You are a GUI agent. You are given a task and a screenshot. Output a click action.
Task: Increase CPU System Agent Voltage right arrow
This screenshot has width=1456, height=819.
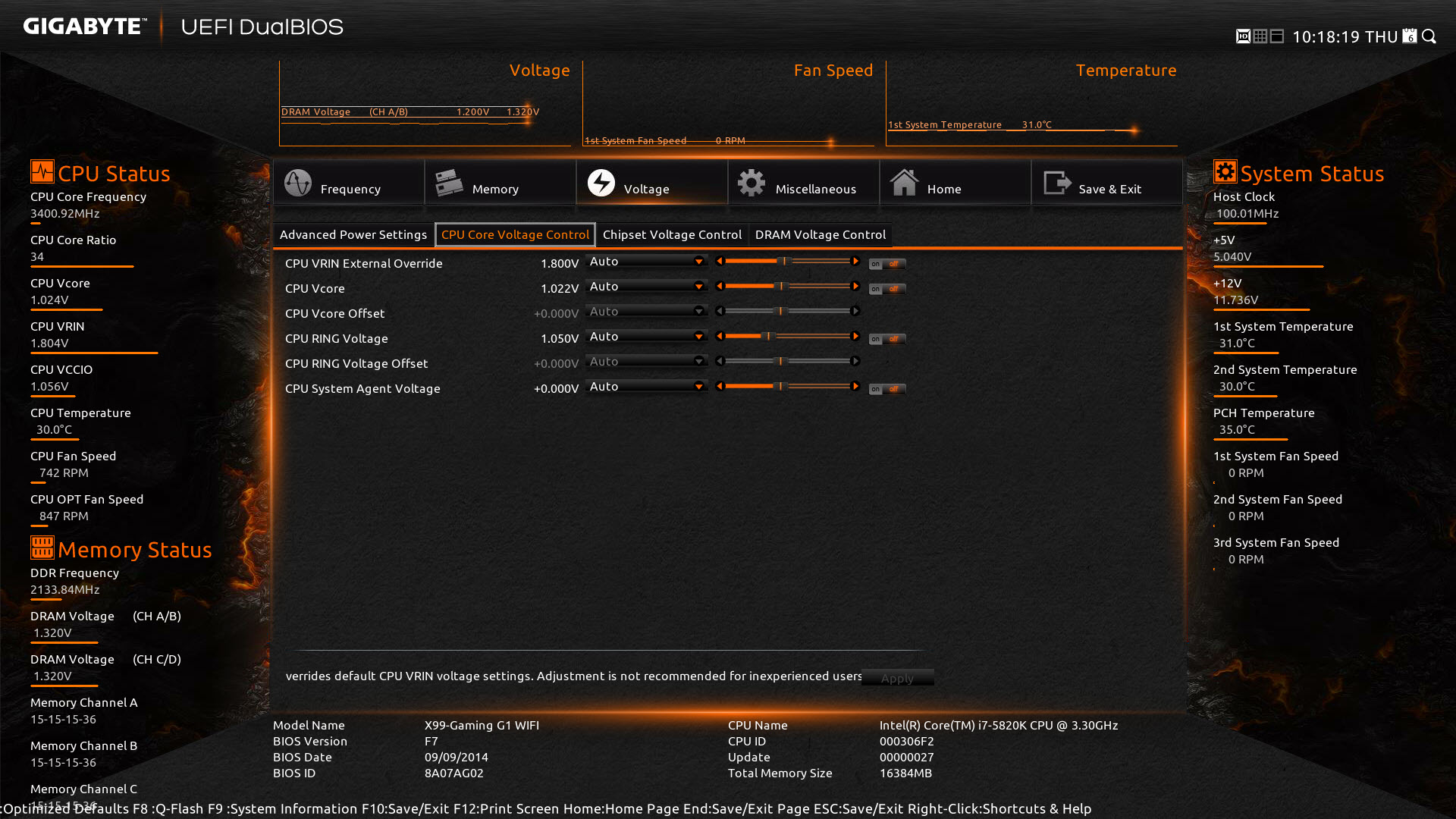(855, 387)
